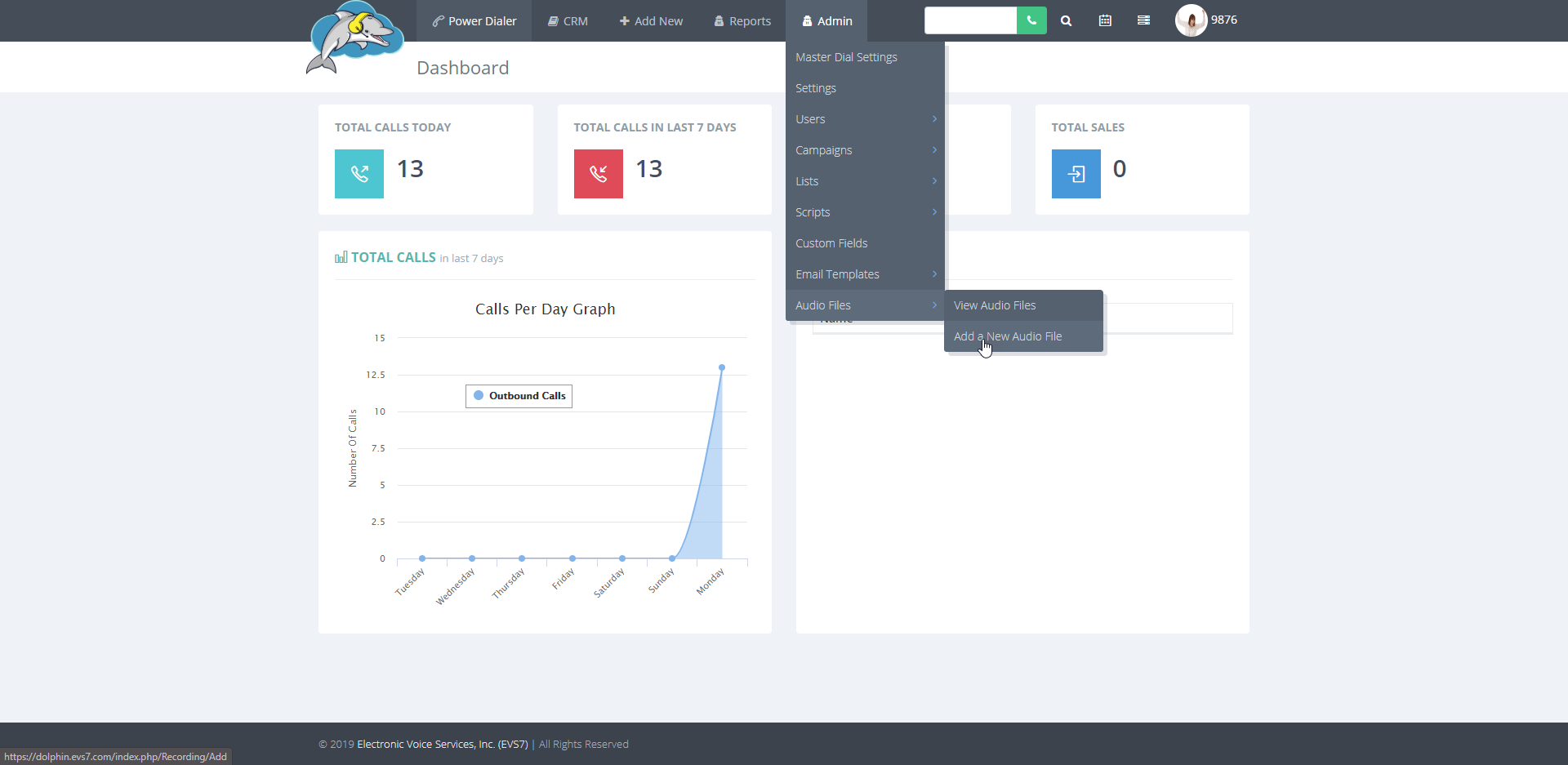
Task: Expand the Email Templates submenu
Action: (865, 274)
